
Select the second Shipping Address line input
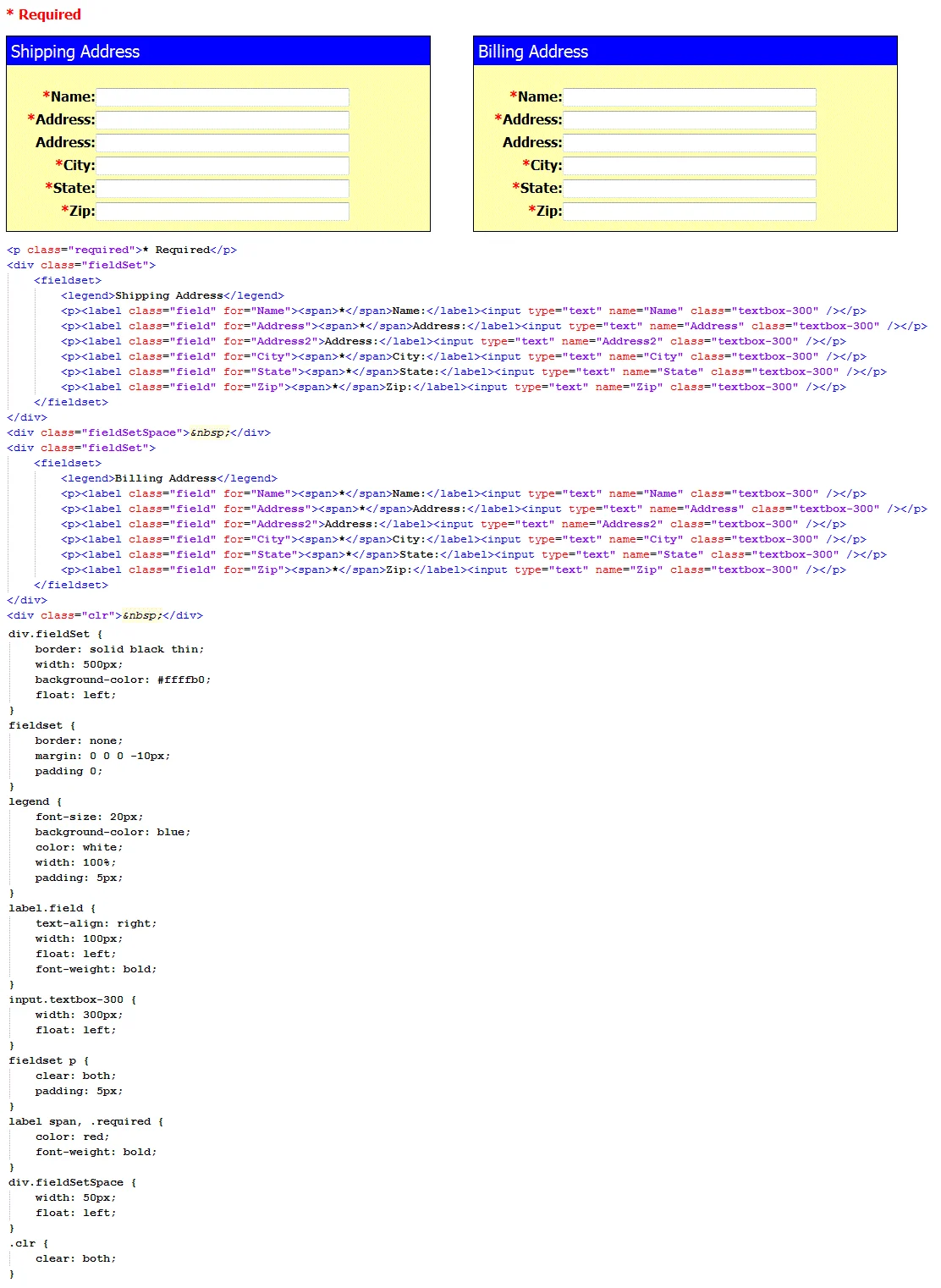pos(223,143)
